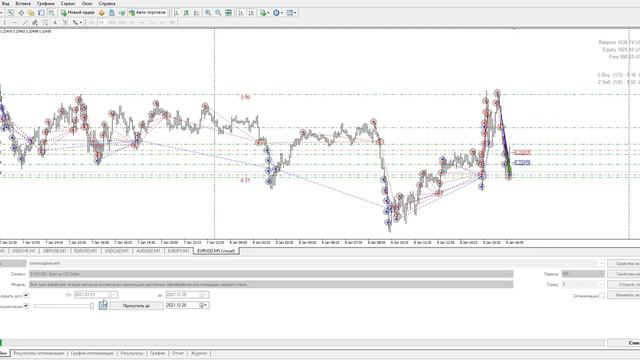Click the tester progress bar
640x360 pixels.
point(302,343)
